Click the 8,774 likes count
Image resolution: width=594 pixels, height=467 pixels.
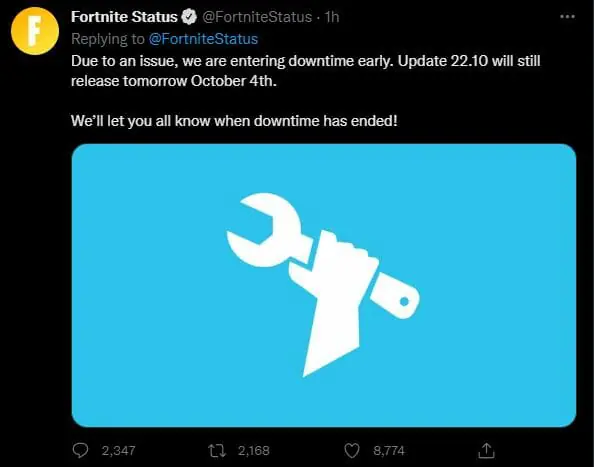pos(389,451)
